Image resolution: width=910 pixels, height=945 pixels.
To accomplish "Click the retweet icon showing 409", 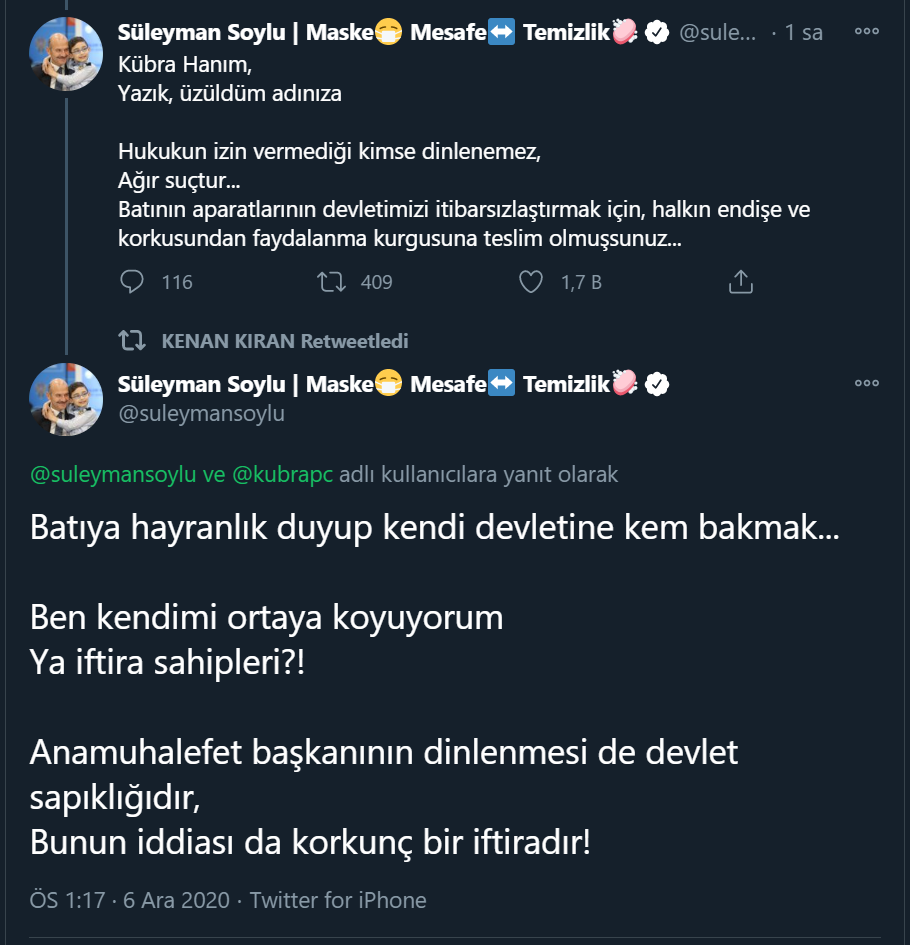I will point(330,282).
